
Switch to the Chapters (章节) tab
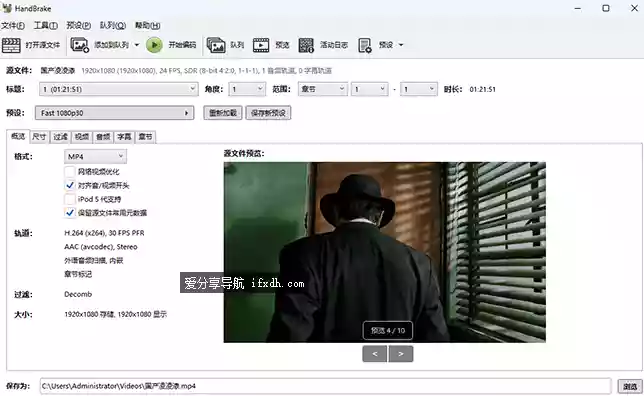point(145,137)
